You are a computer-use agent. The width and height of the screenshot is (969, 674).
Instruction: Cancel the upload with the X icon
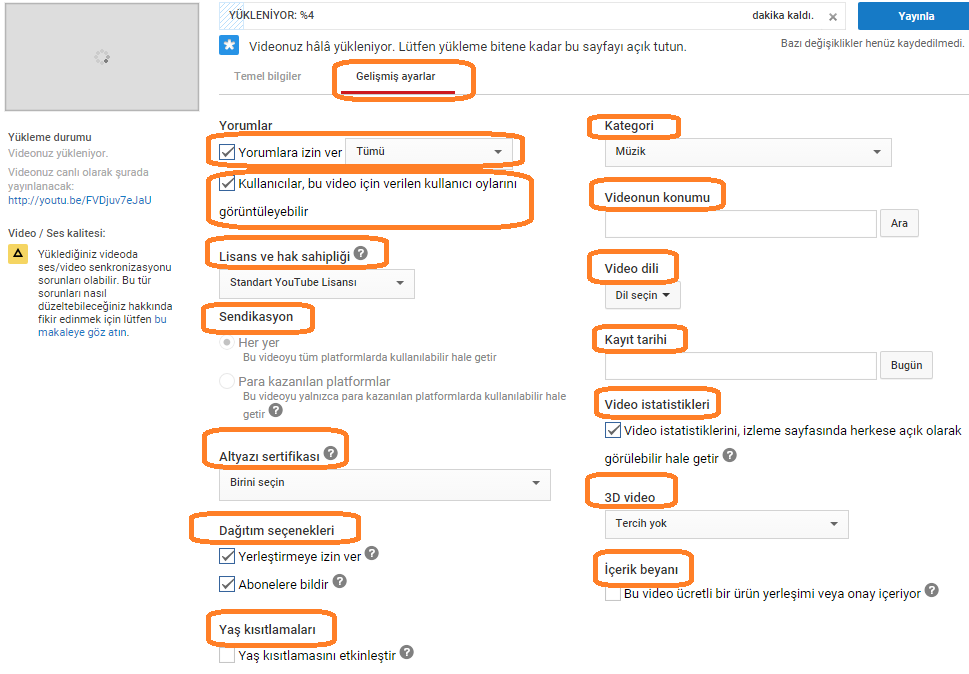833,17
